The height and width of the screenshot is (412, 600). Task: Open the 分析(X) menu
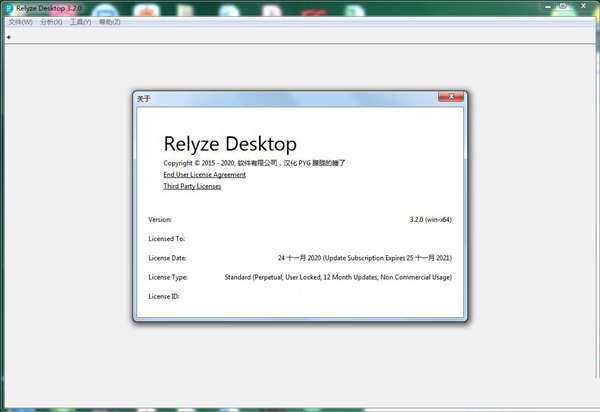click(x=51, y=21)
